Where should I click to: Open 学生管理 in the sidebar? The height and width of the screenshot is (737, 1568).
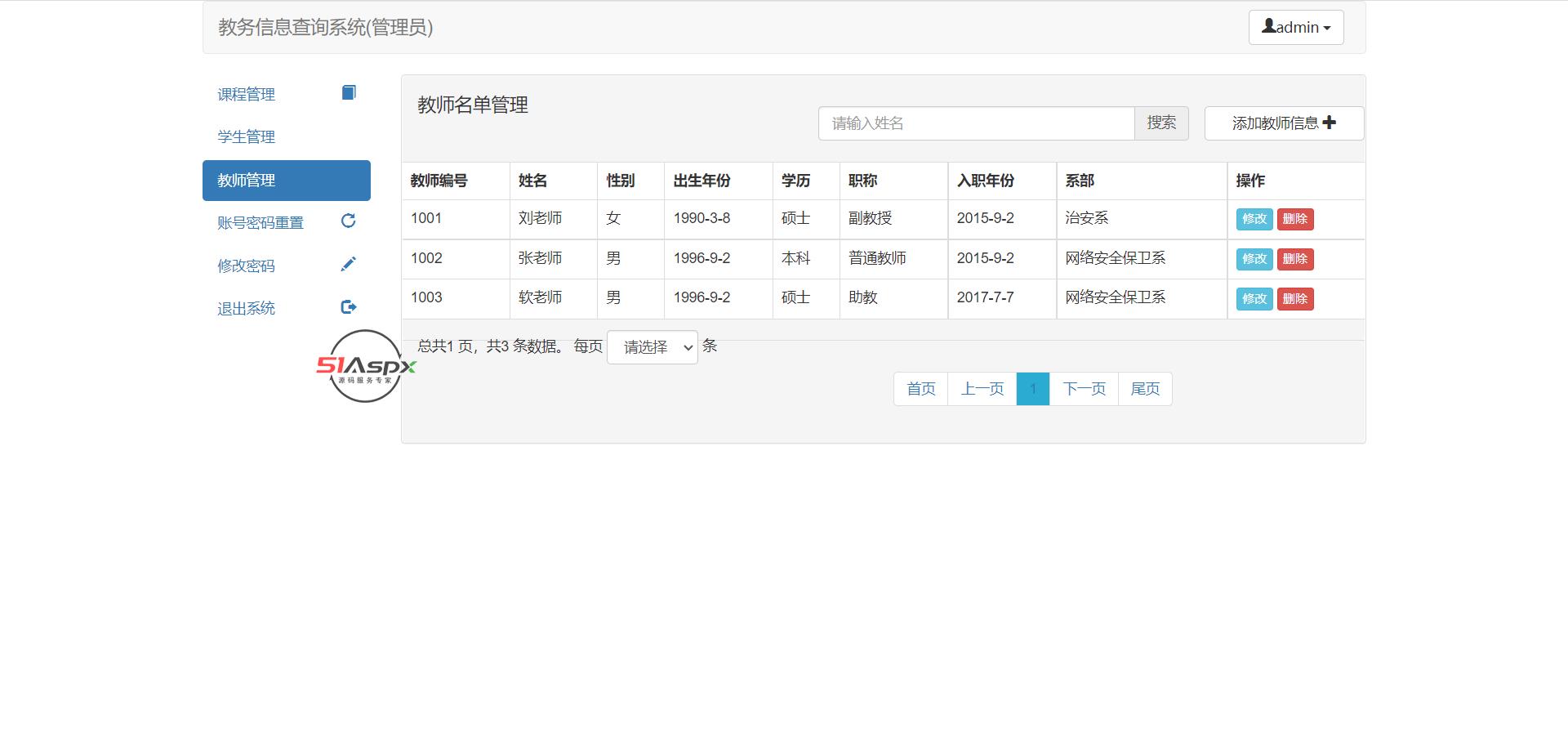coord(287,136)
